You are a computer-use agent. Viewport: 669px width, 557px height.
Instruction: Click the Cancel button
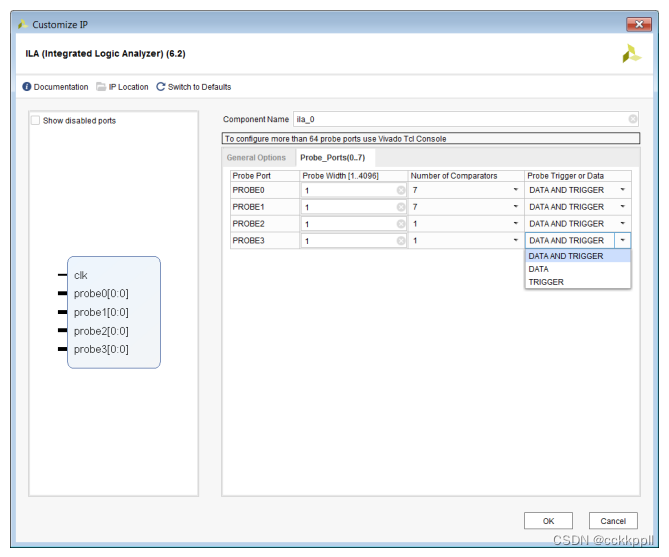613,521
